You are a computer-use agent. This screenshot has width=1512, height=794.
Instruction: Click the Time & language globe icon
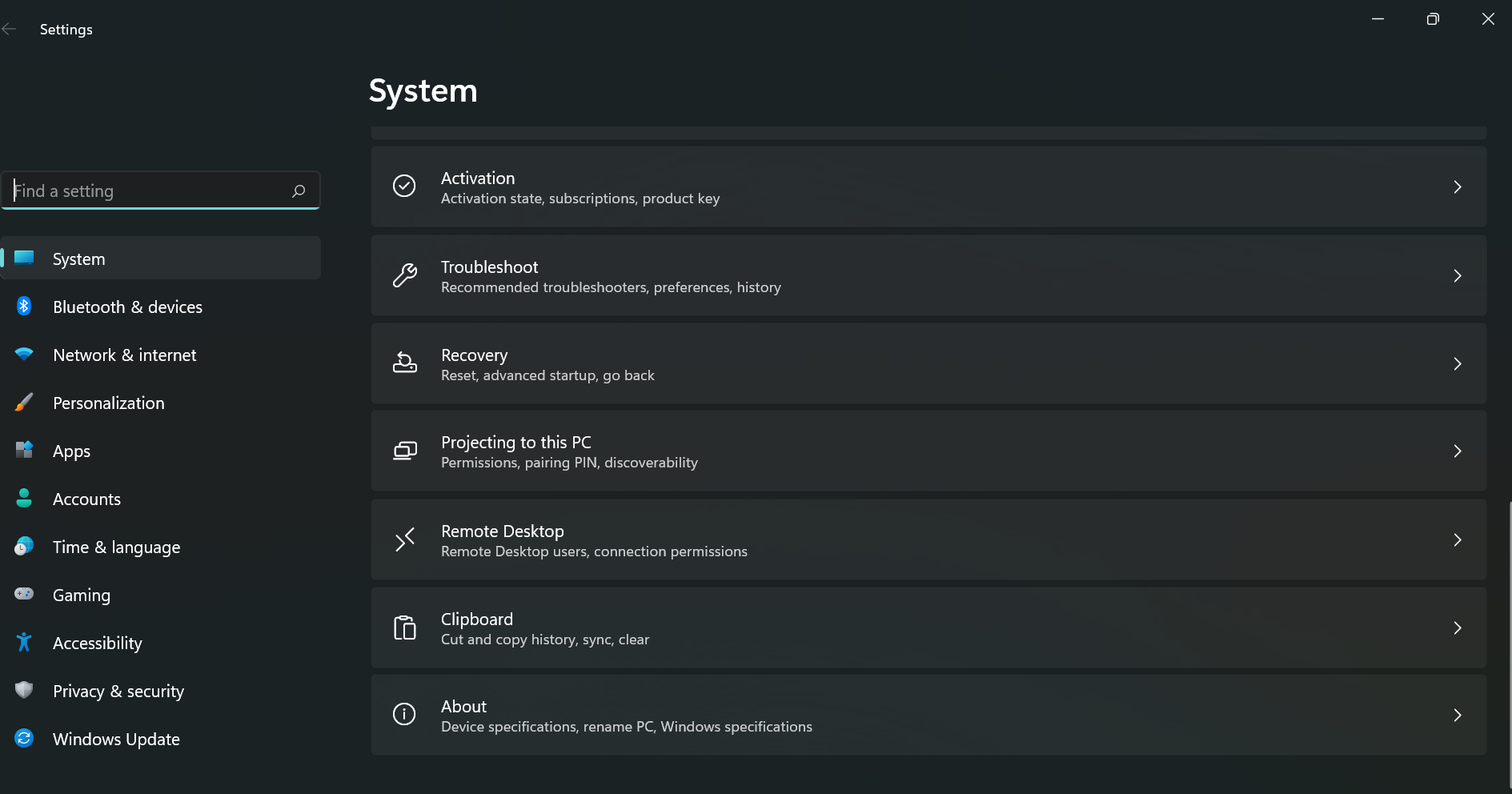point(24,546)
